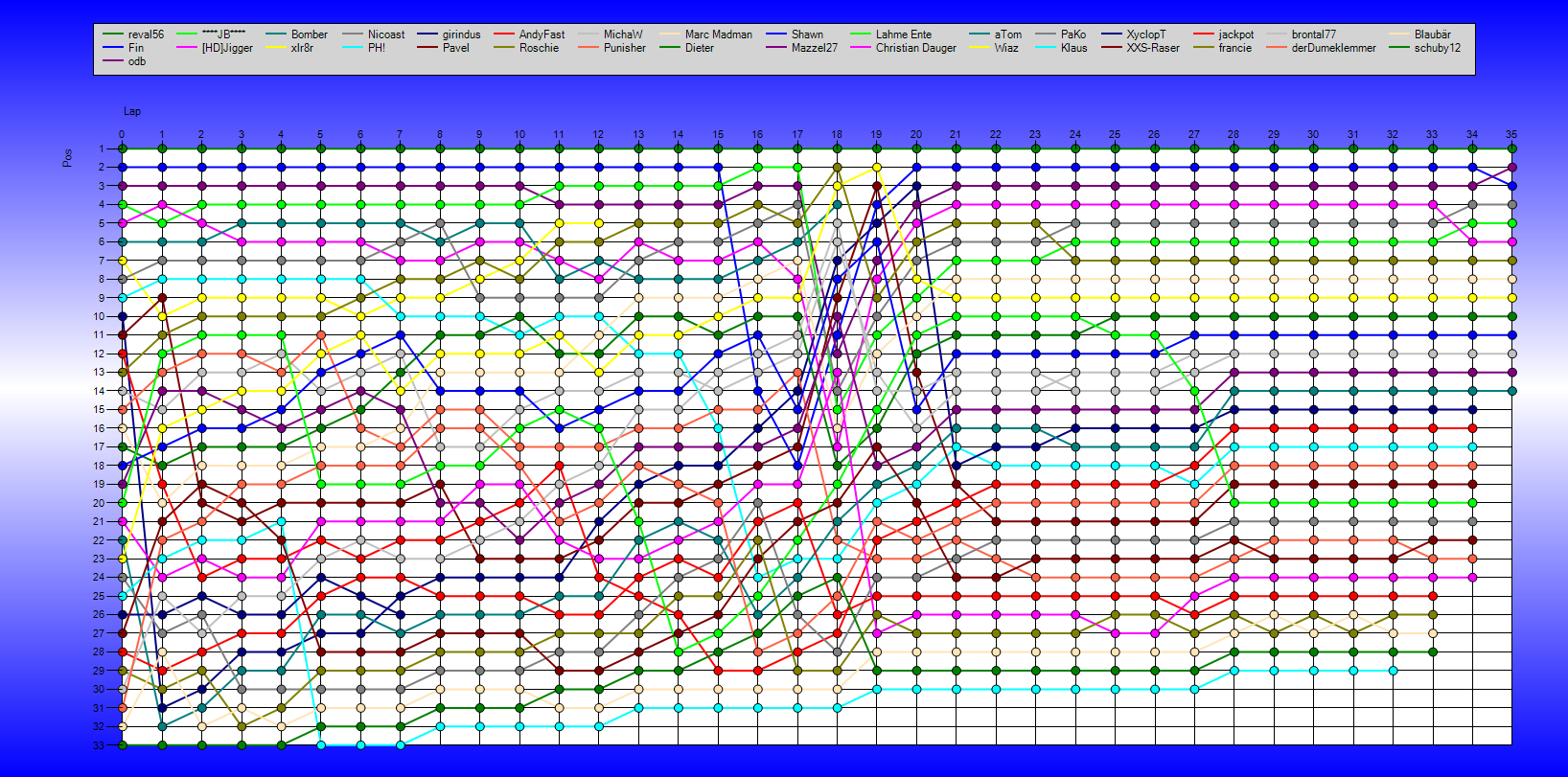Click the xlr8r legend label

tap(289, 48)
